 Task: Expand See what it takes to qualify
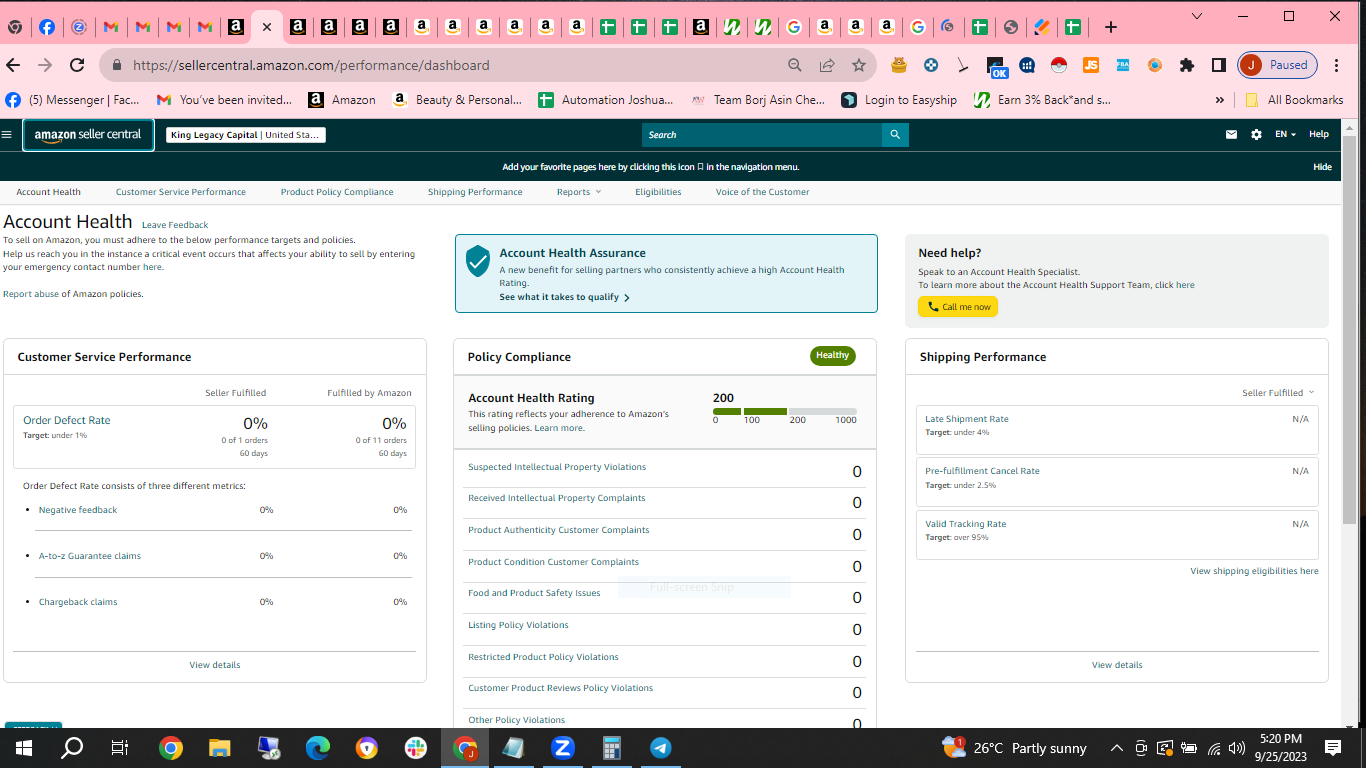point(564,297)
